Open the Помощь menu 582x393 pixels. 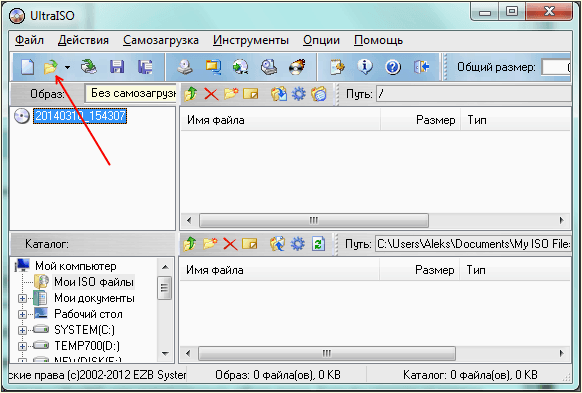378,40
